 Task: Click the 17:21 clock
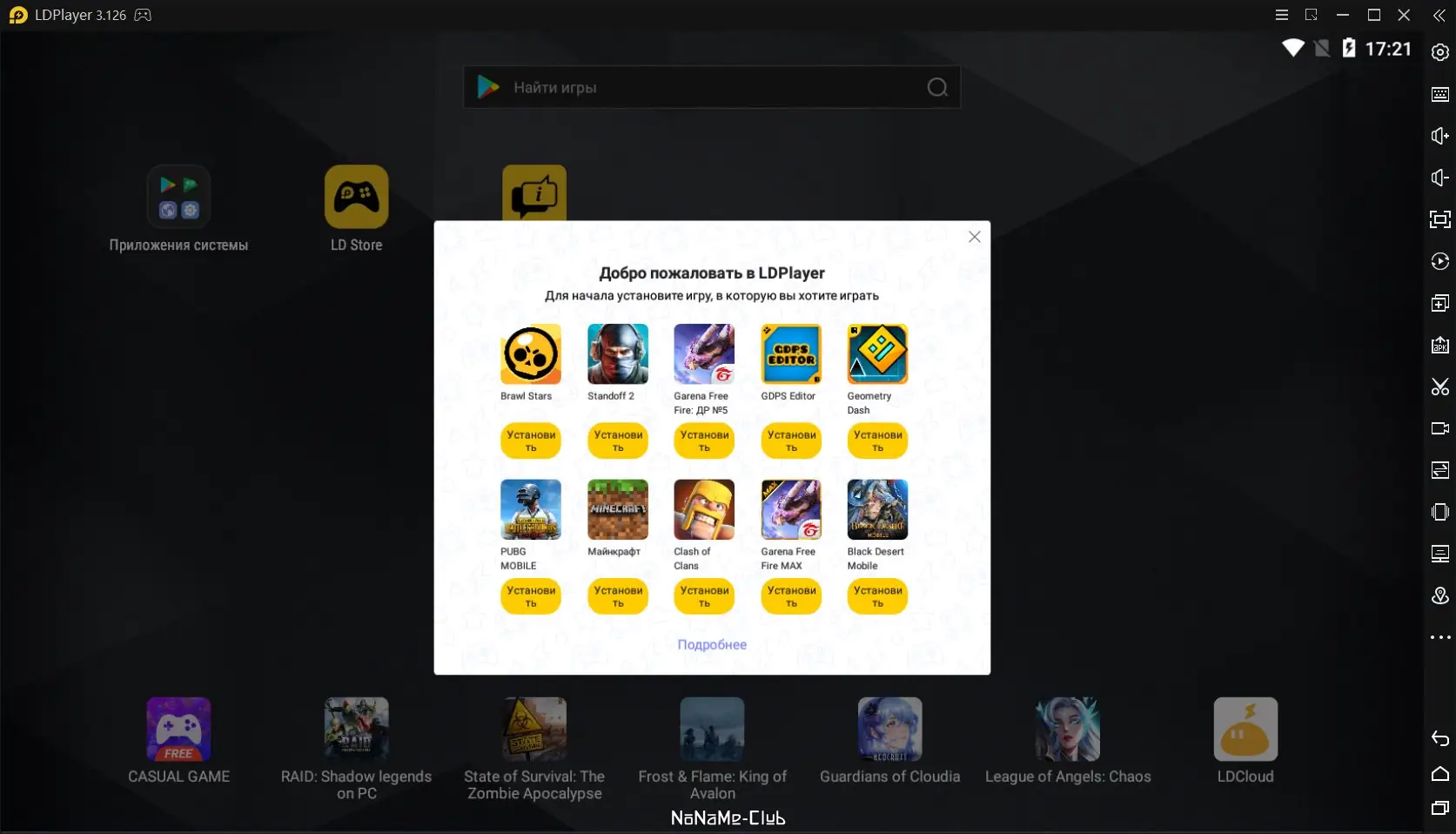[x=1388, y=49]
